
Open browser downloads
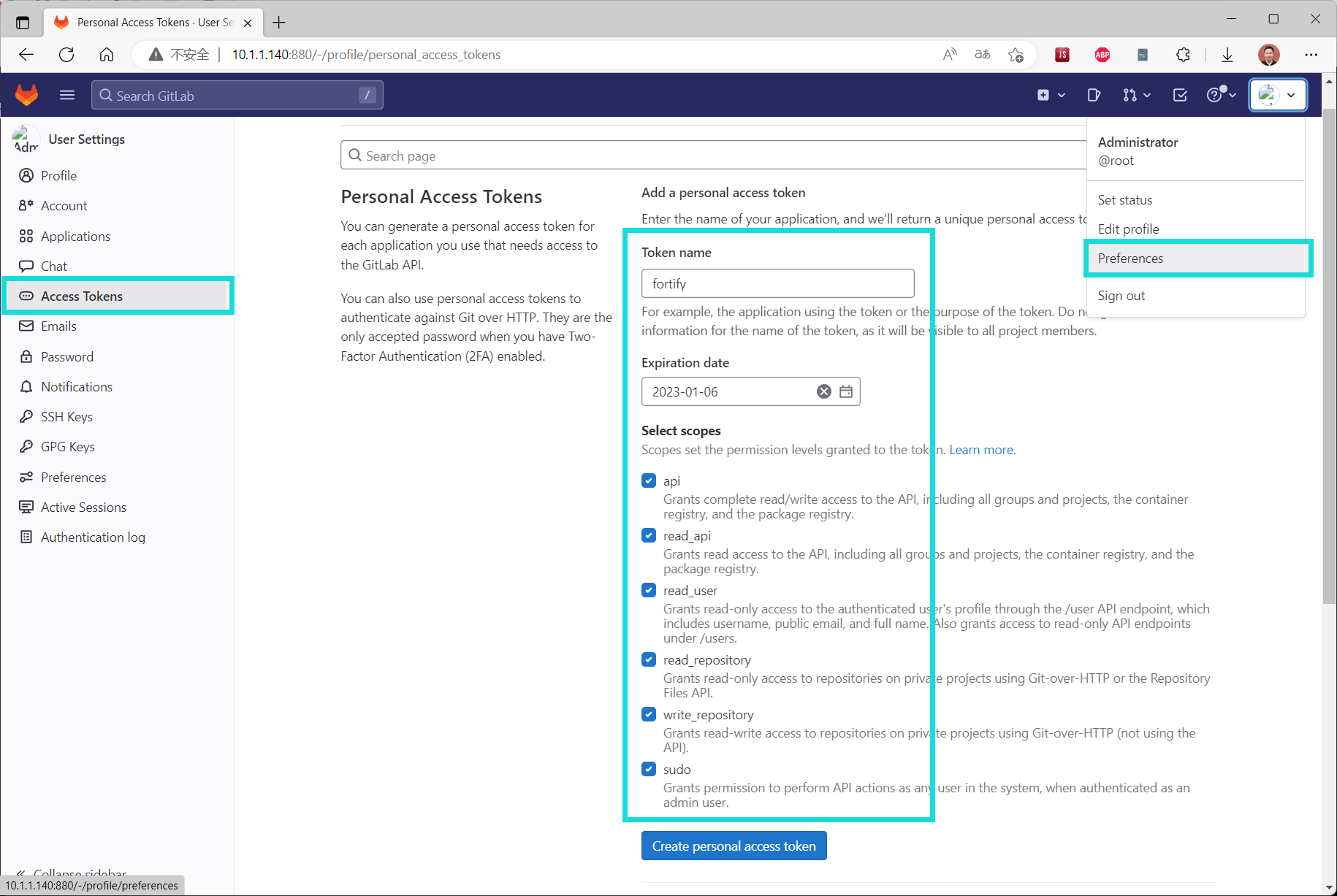click(1227, 55)
